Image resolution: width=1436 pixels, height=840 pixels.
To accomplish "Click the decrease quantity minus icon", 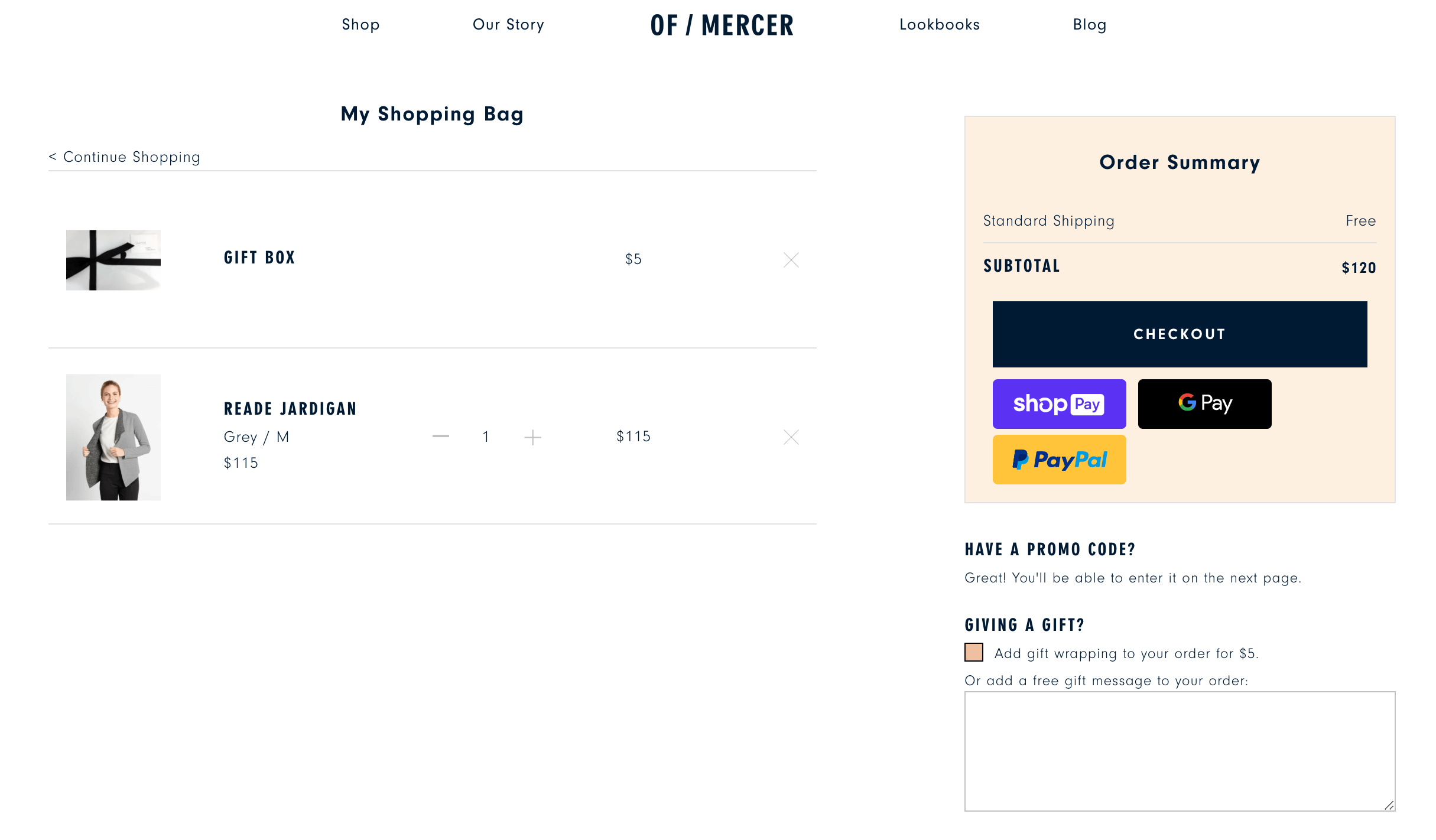I will [440, 436].
